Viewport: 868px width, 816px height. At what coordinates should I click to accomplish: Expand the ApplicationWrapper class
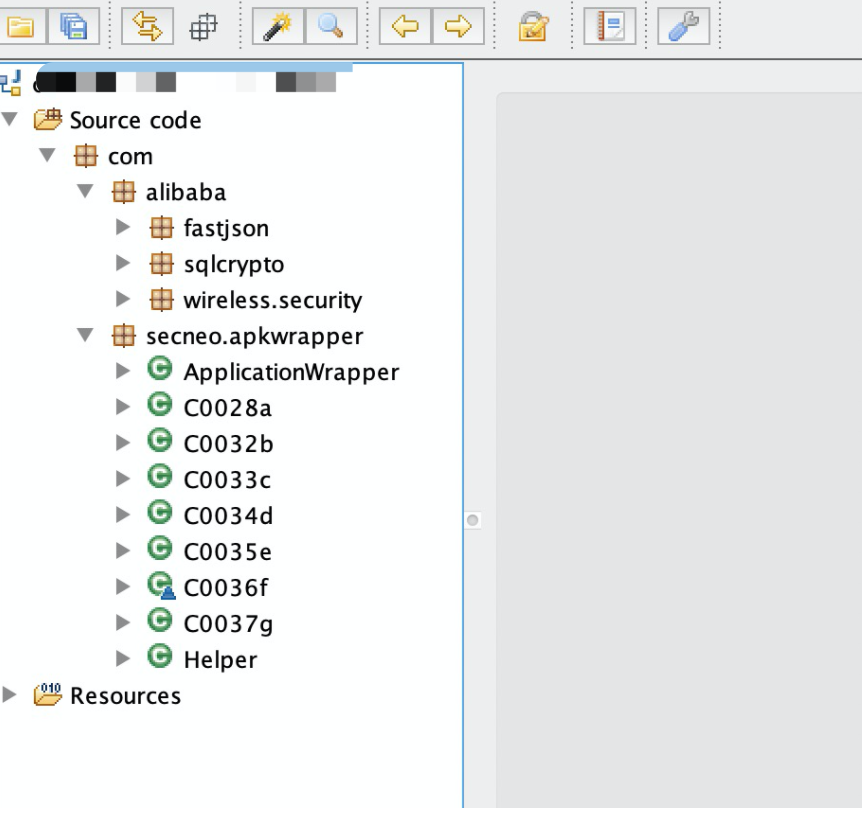tap(123, 371)
